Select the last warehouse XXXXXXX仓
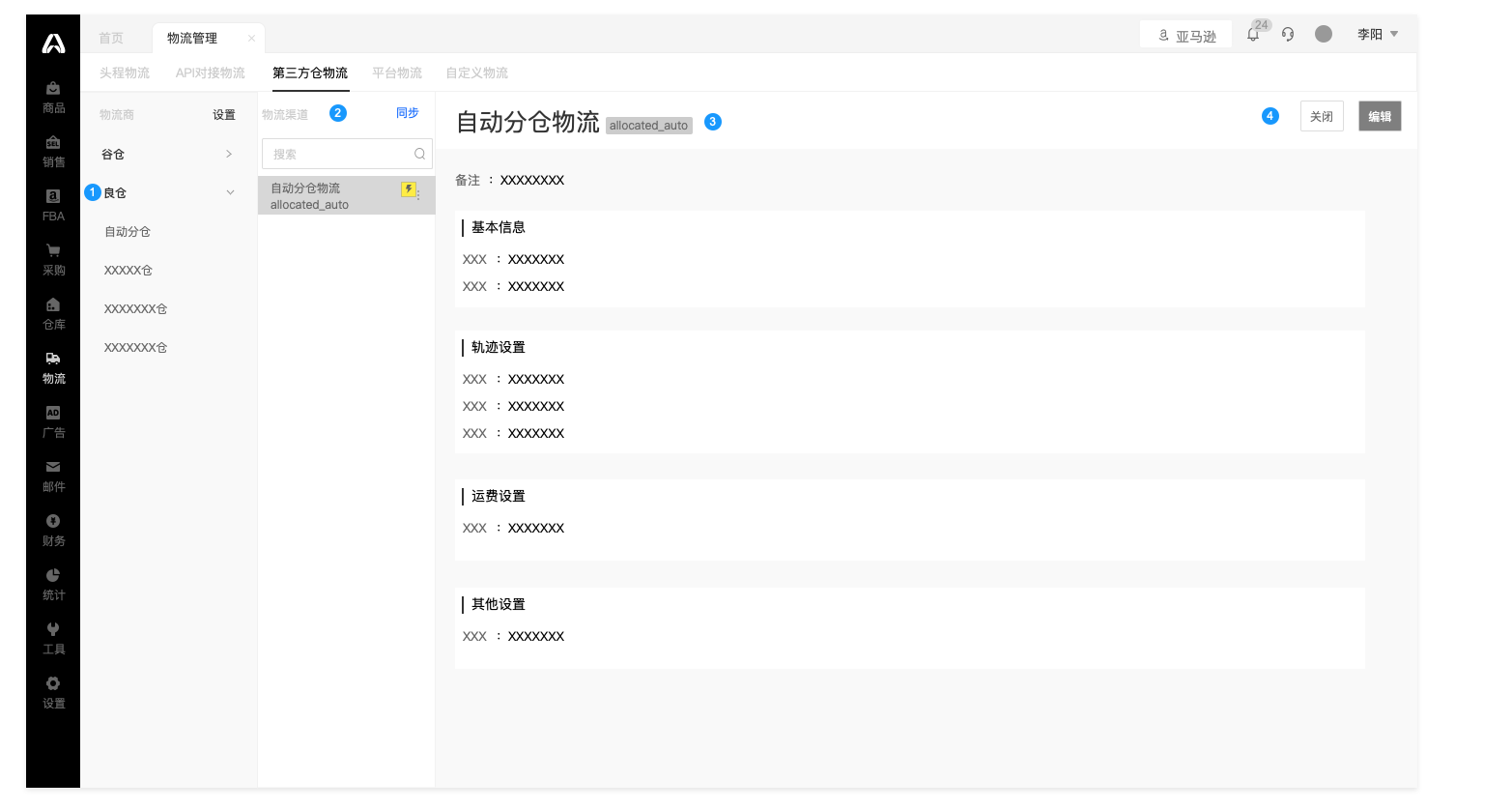Viewport: 1512px width, 809px height. [136, 347]
